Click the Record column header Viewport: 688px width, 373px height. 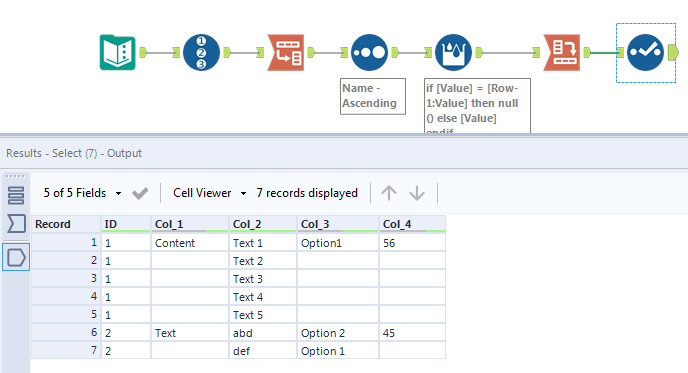coord(66,224)
